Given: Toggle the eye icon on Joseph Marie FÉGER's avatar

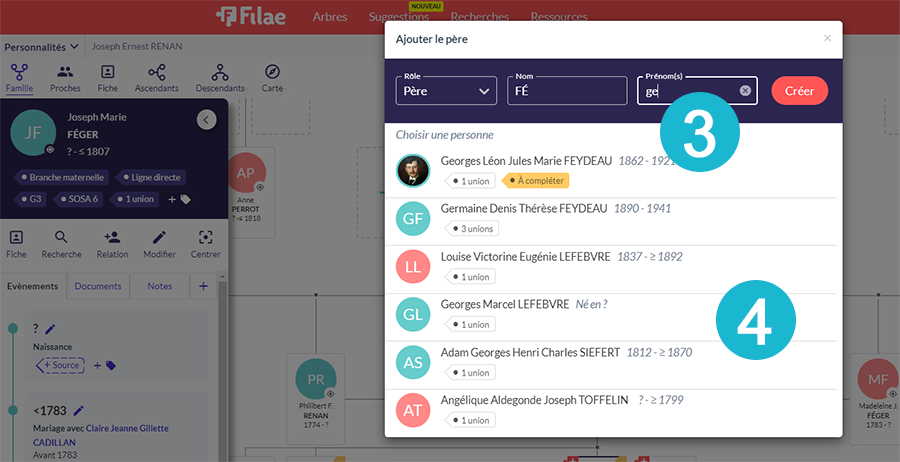Looking at the screenshot, I should (x=50, y=150).
